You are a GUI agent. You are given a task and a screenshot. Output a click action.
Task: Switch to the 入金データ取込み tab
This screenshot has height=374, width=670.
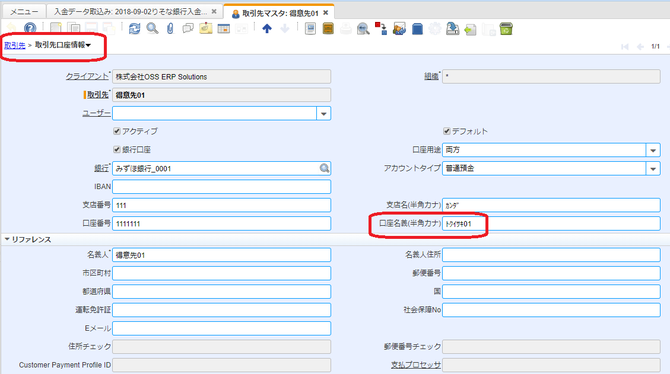[130, 12]
